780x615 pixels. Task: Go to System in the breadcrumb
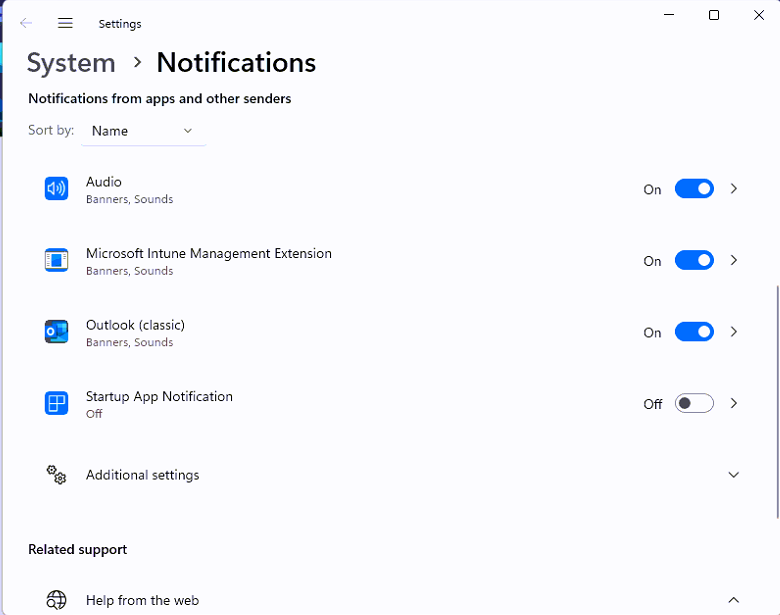pos(71,63)
